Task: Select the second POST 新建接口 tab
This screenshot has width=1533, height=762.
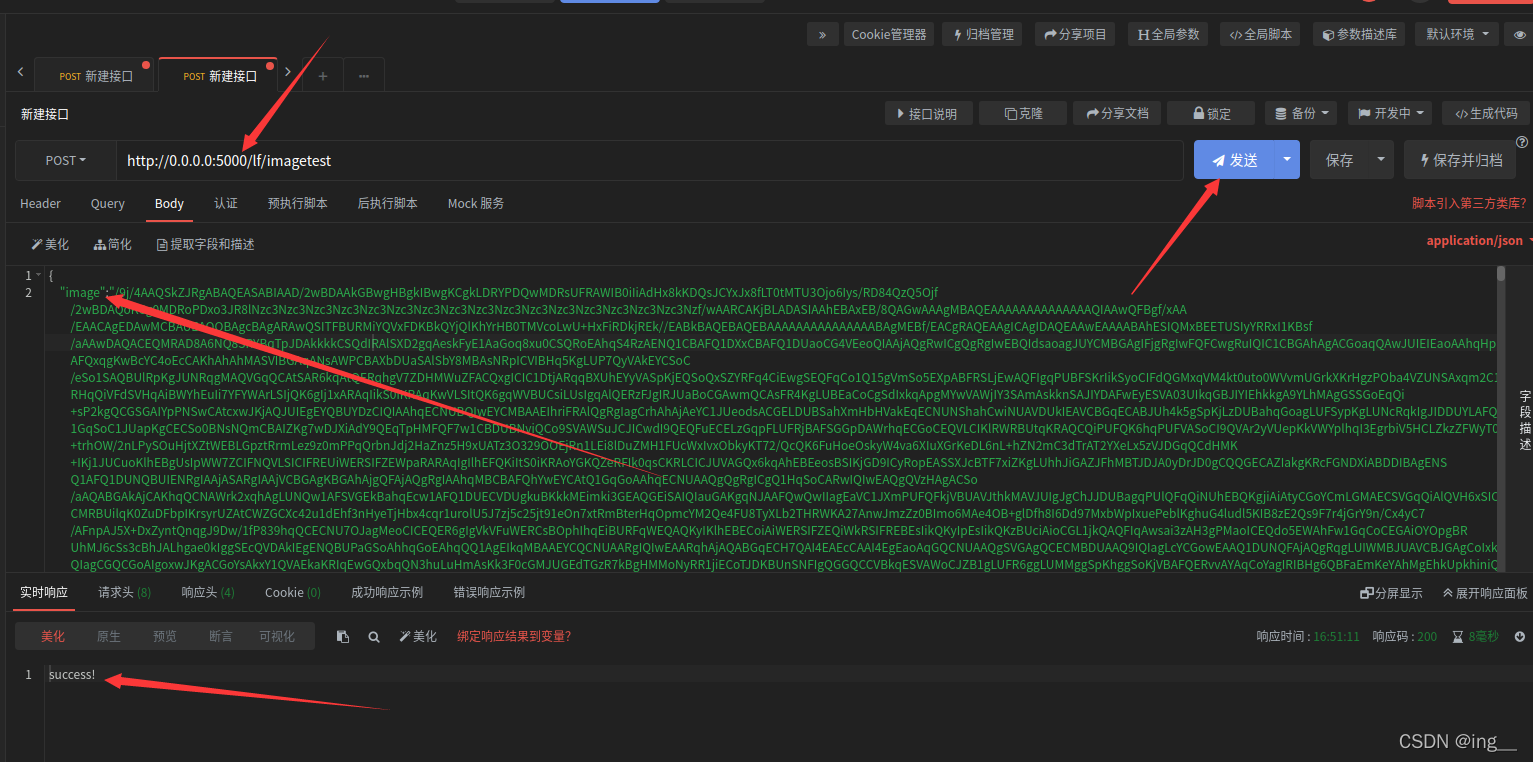Action: tap(220, 76)
